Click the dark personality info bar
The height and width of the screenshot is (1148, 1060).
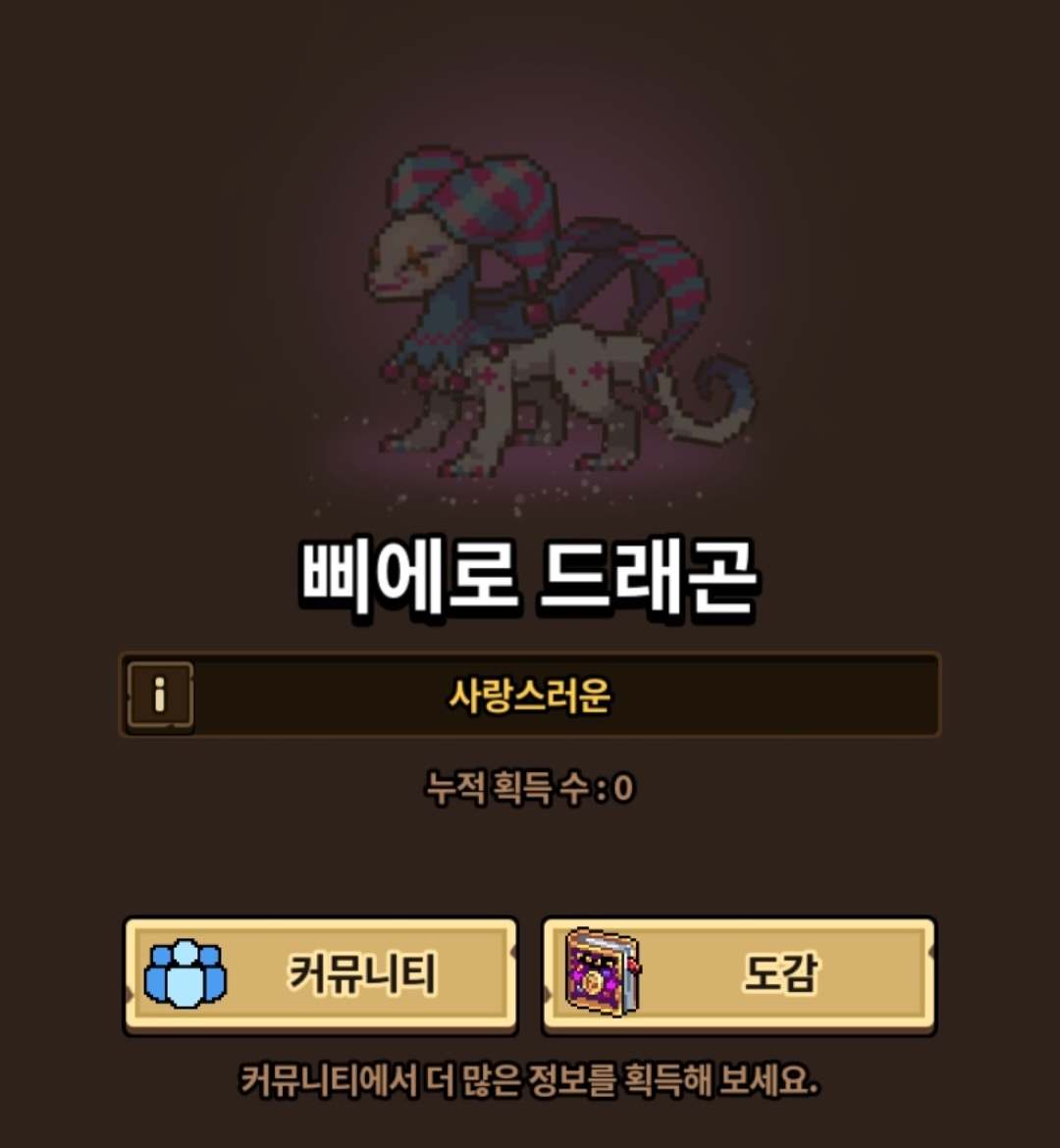pyautogui.click(x=530, y=695)
